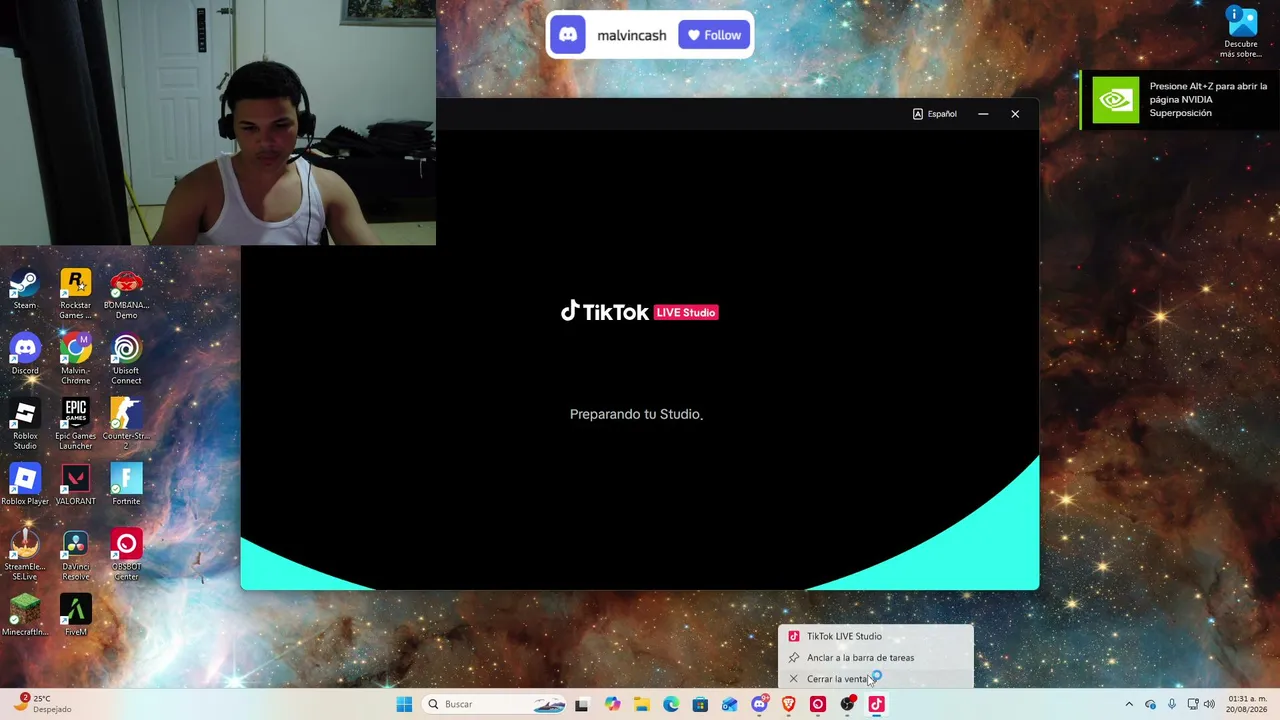
Task: Choose Cerrar la ventana in the jump list
Action: (876, 679)
